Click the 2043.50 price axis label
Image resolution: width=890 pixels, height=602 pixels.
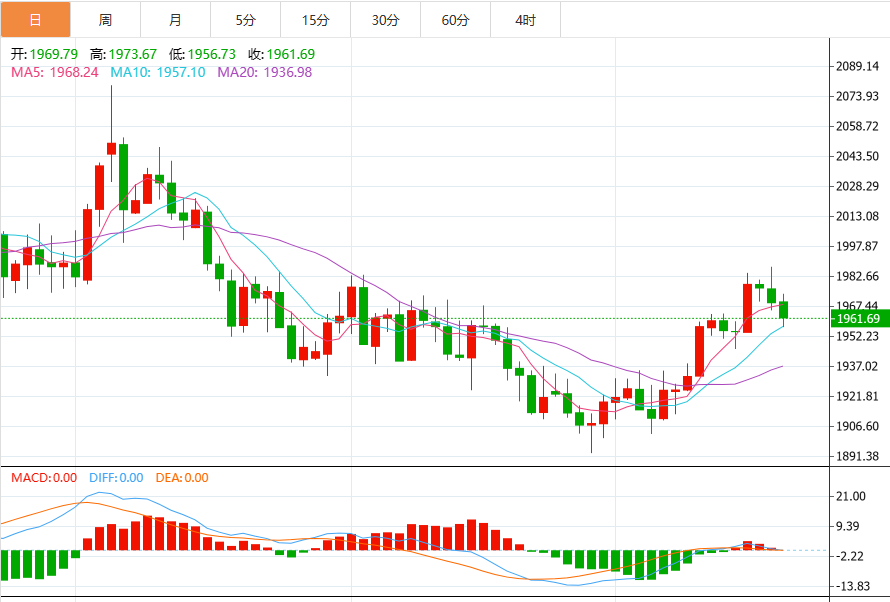[857, 156]
